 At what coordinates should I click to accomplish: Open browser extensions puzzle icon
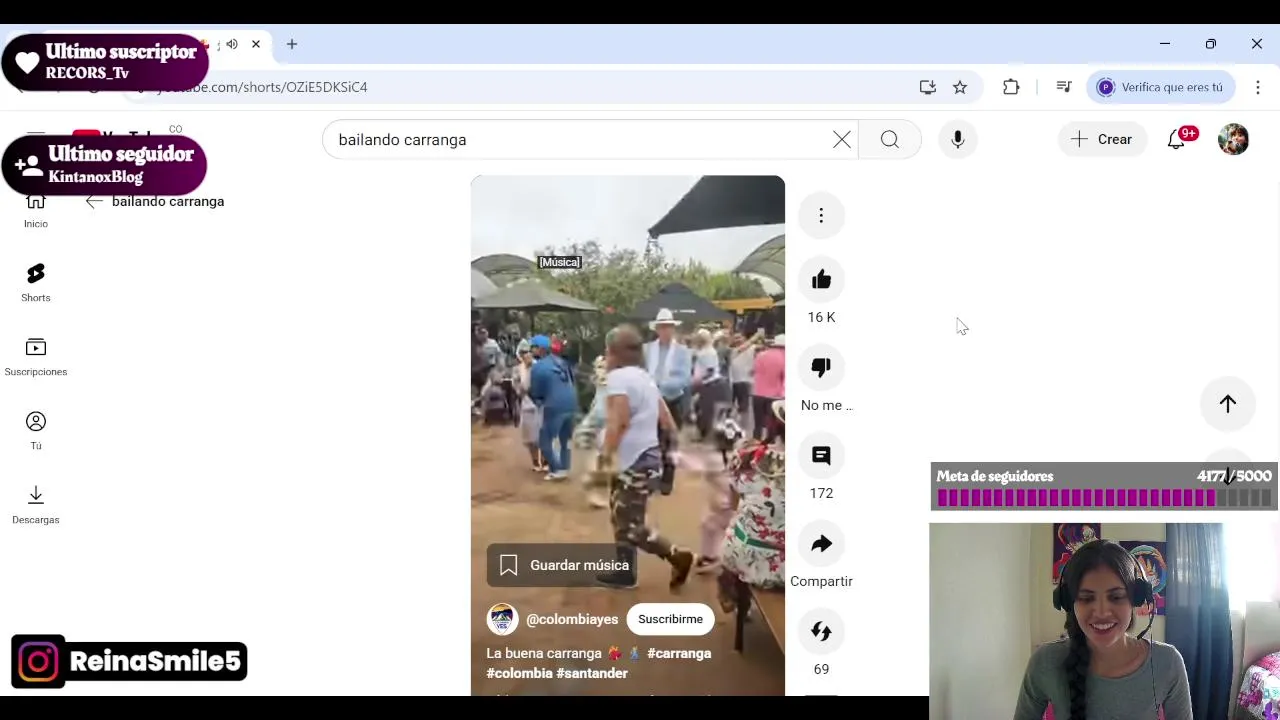coord(1011,88)
